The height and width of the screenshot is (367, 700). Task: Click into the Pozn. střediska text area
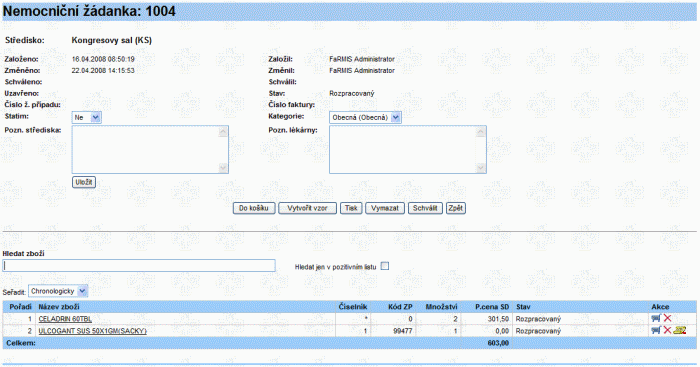pyautogui.click(x=150, y=150)
